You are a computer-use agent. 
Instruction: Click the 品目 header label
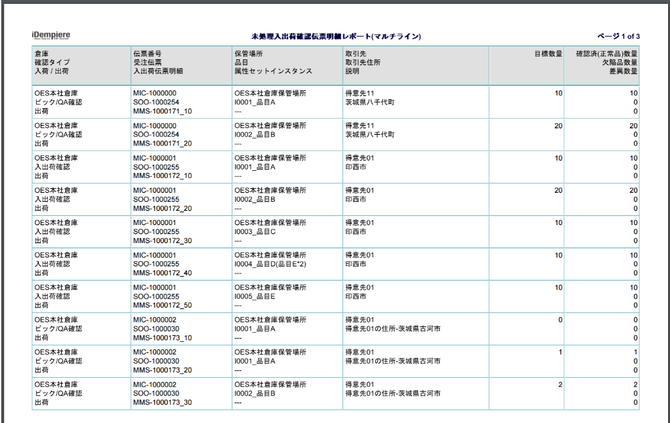pos(241,62)
